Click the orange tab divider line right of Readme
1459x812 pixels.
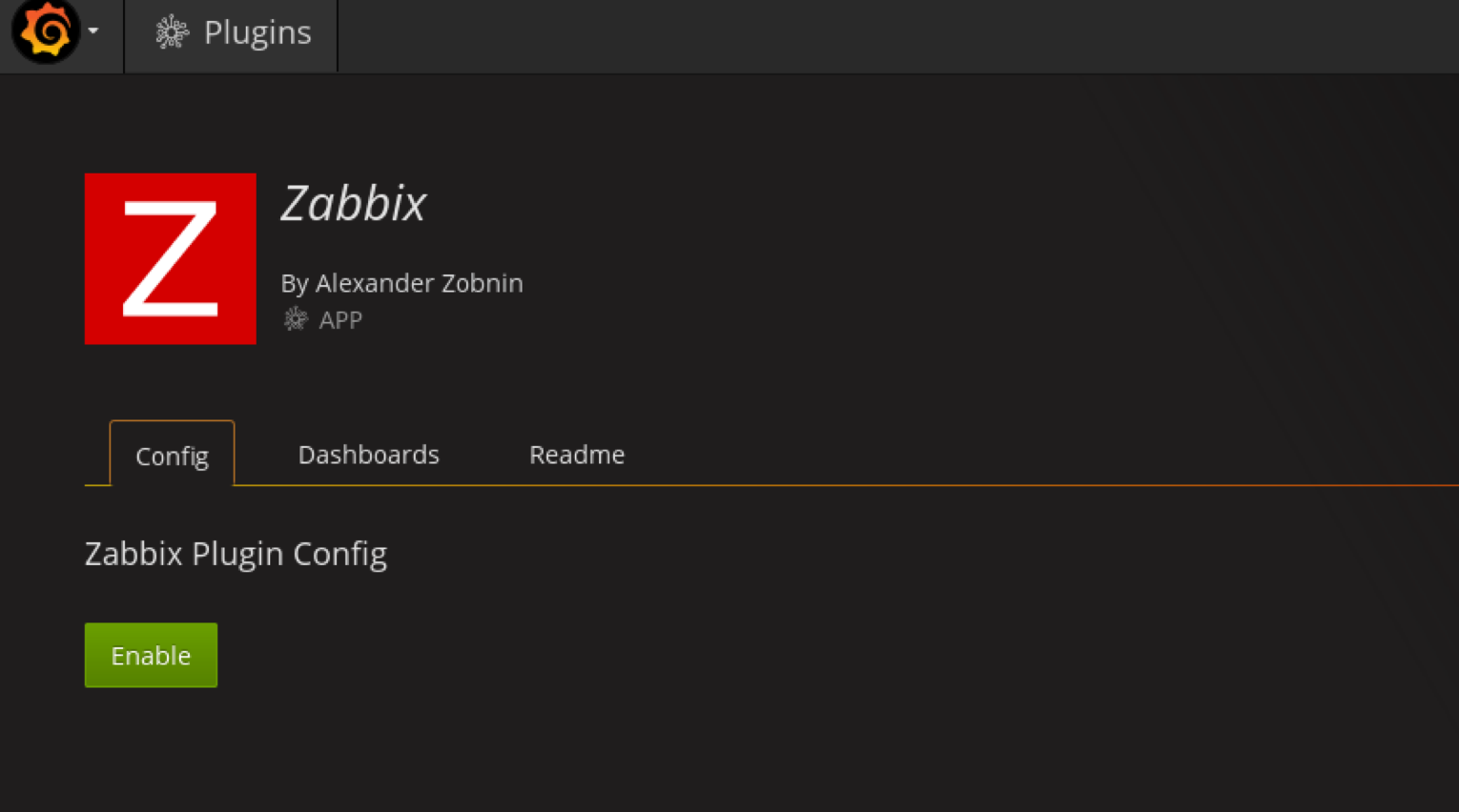tap(954, 485)
